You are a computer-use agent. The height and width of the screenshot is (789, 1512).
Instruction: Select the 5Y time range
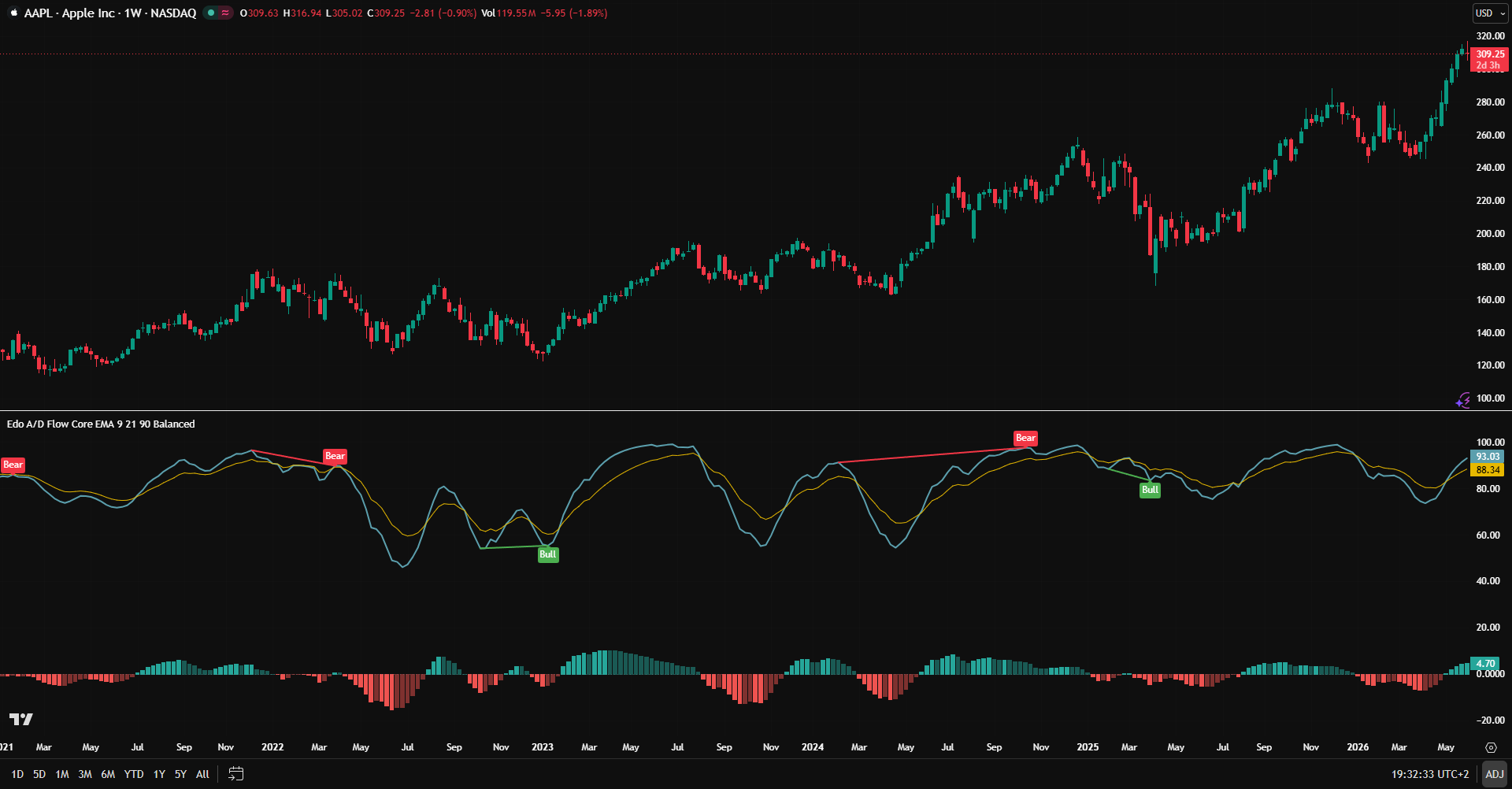tap(180, 774)
